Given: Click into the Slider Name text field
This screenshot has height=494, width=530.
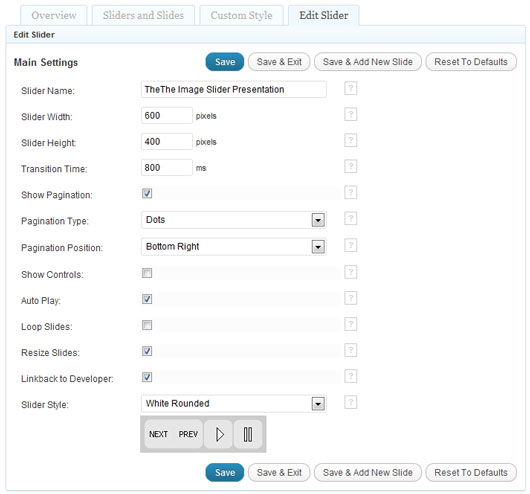Looking at the screenshot, I should click(x=234, y=90).
